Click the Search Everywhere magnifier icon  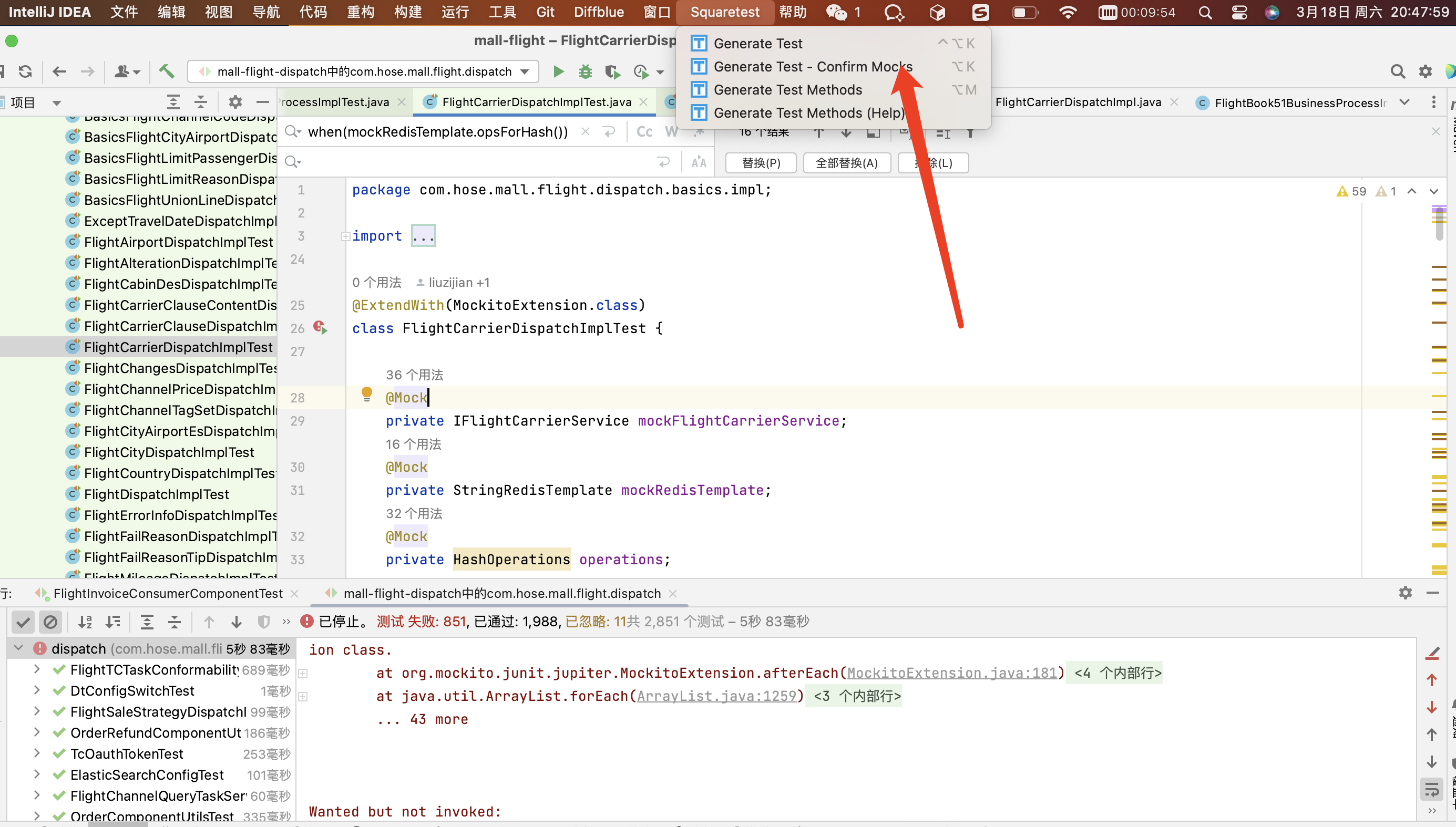point(1398,71)
